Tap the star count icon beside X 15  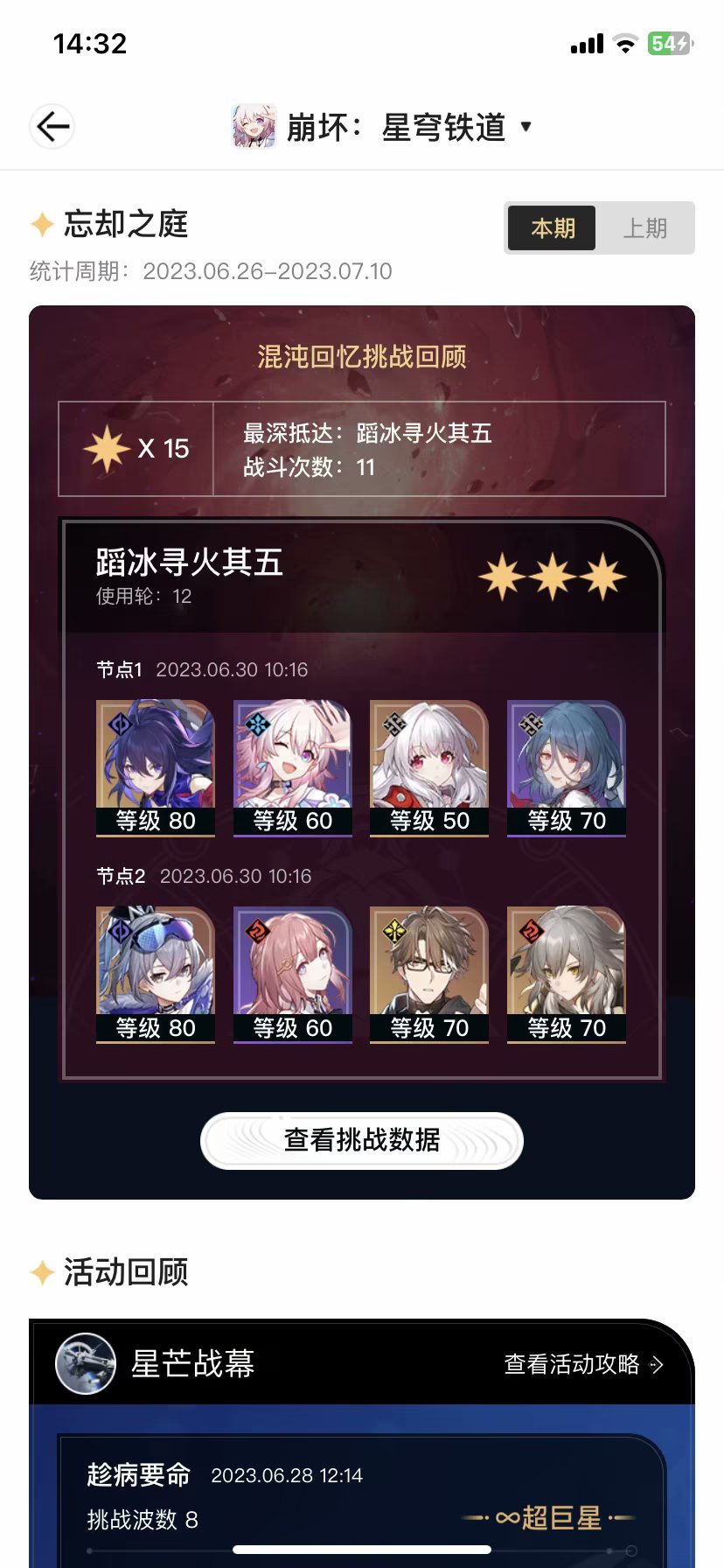(x=107, y=449)
